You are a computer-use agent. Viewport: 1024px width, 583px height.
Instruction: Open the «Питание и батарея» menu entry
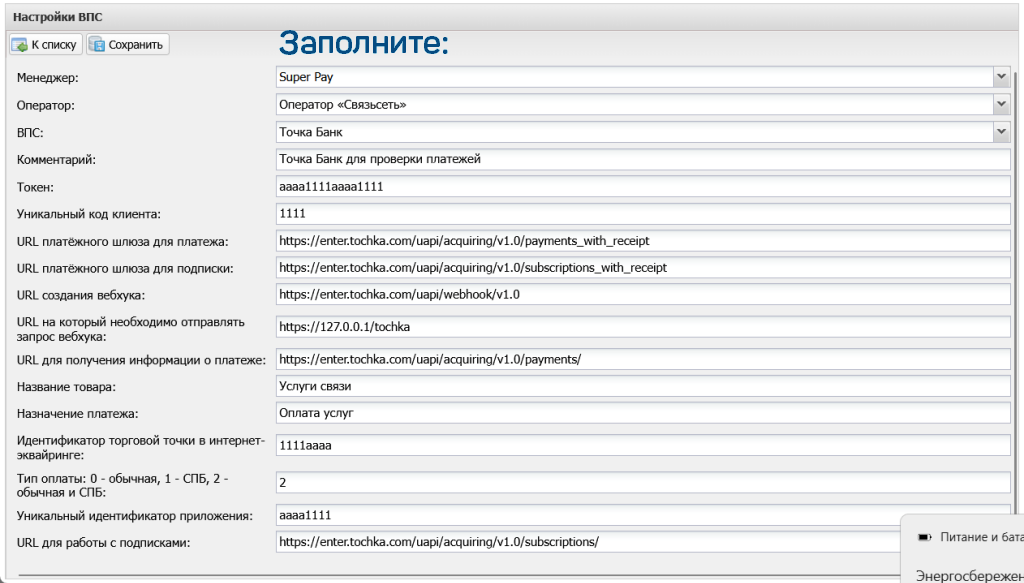980,538
